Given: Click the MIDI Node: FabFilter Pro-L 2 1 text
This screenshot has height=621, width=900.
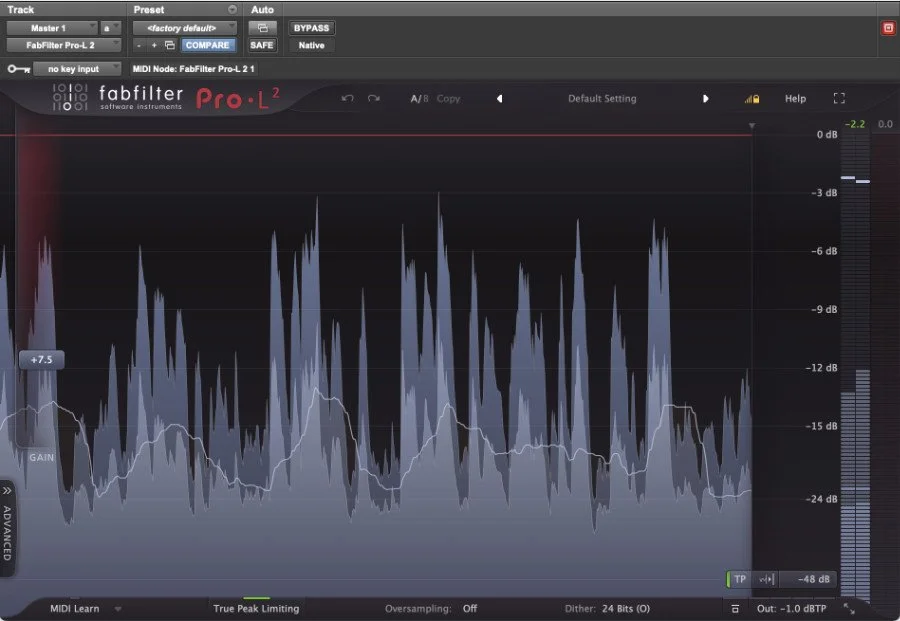Looking at the screenshot, I should pyautogui.click(x=193, y=69).
